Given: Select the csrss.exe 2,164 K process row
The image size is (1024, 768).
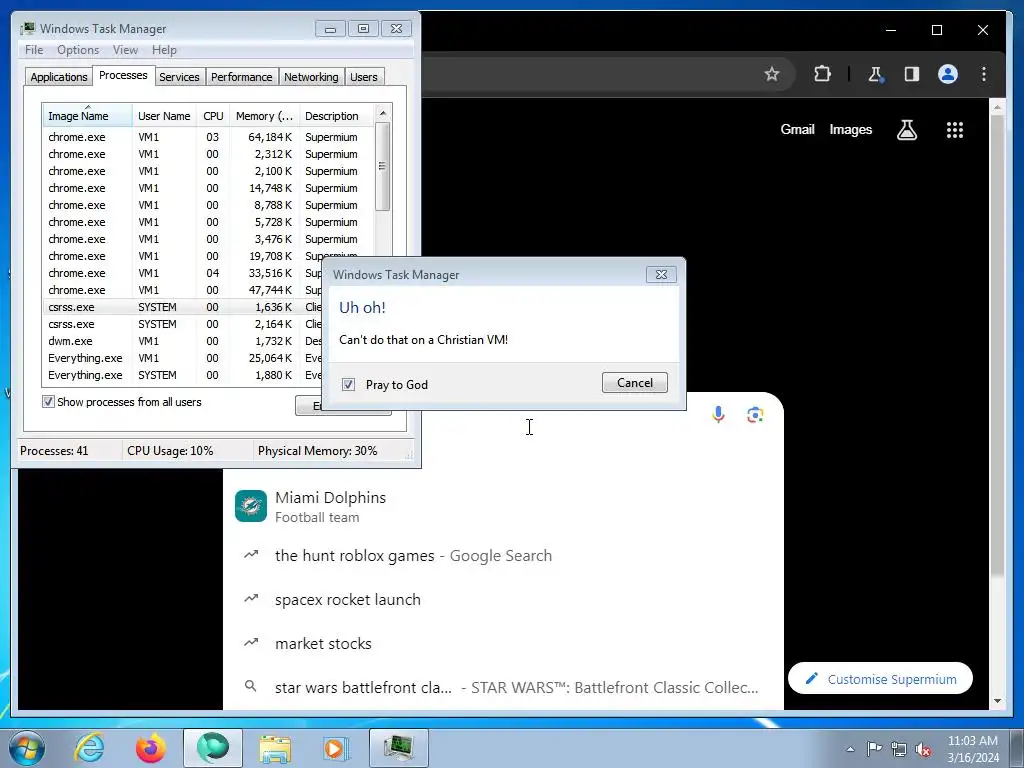Looking at the screenshot, I should 183,324.
